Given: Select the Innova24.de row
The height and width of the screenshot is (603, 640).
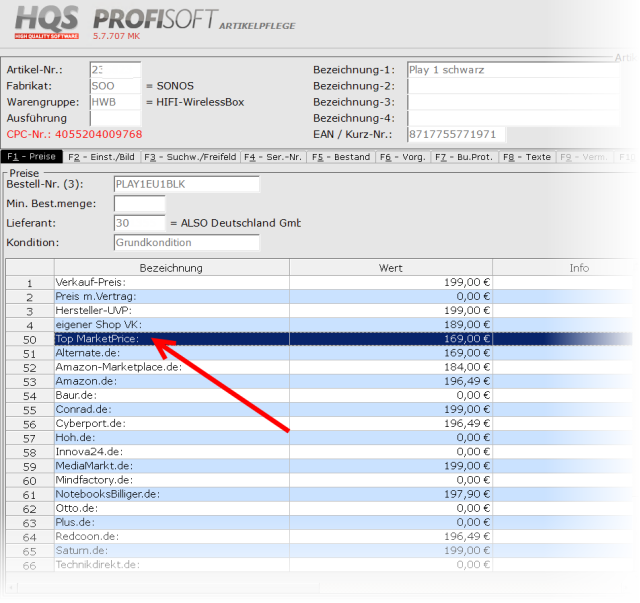Looking at the screenshot, I should 319,452.
